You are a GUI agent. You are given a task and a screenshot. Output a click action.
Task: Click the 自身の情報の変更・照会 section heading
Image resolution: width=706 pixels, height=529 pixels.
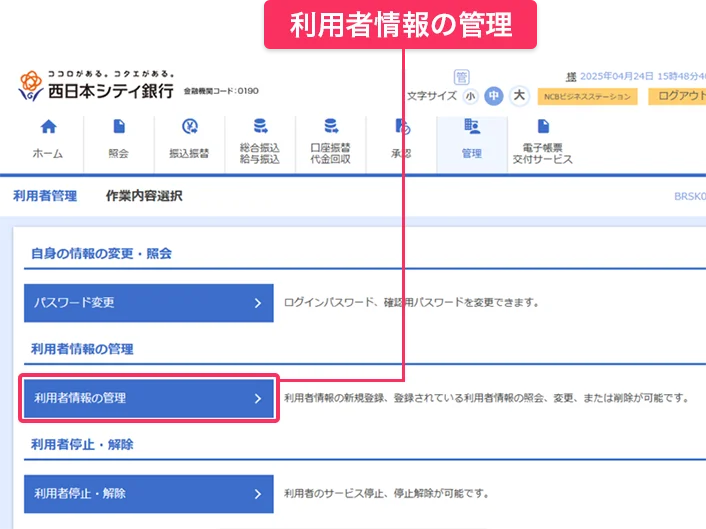pyautogui.click(x=101, y=253)
